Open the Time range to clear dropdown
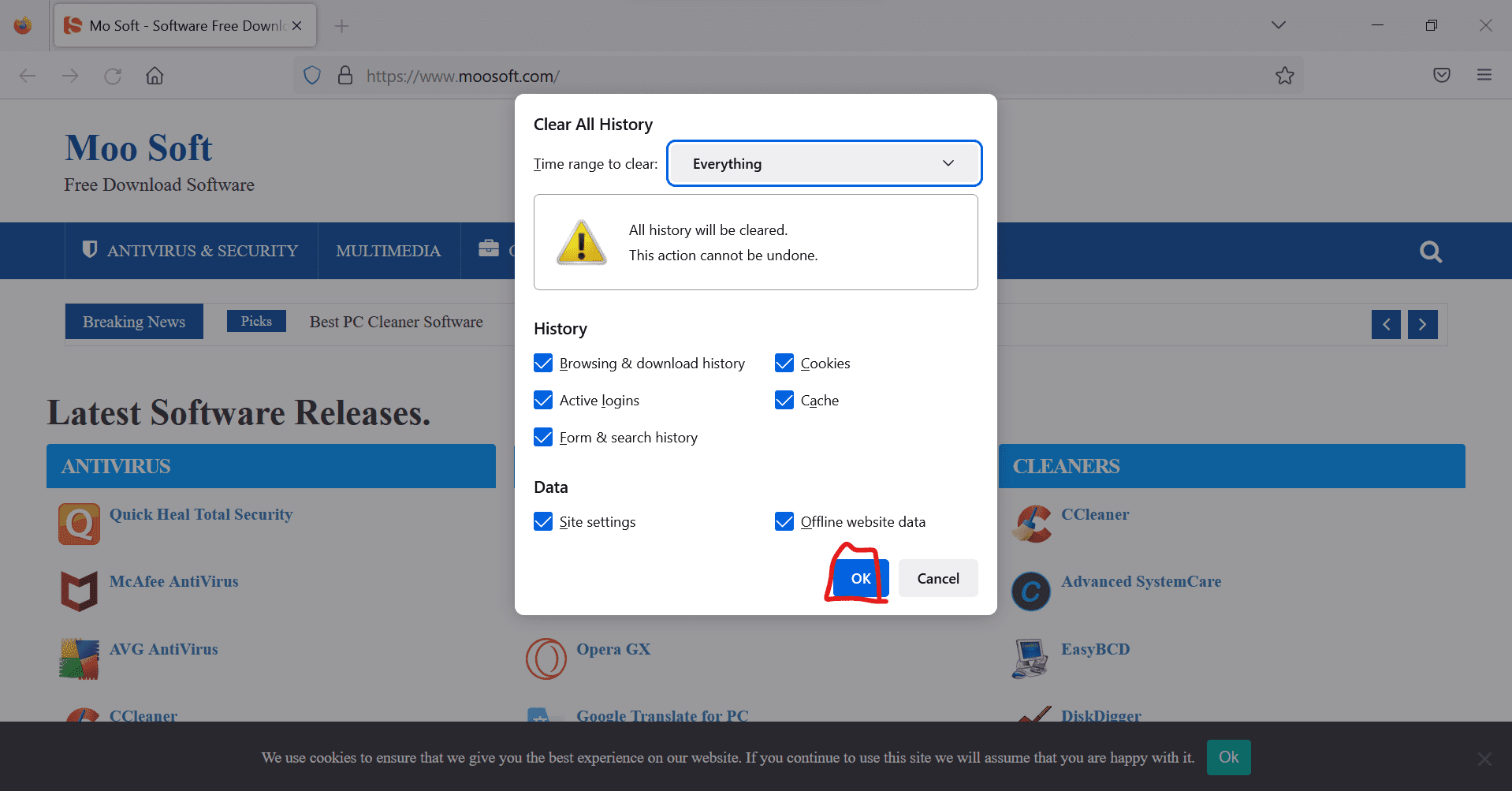Screen dimensions: 1512x791 pyautogui.click(x=824, y=163)
